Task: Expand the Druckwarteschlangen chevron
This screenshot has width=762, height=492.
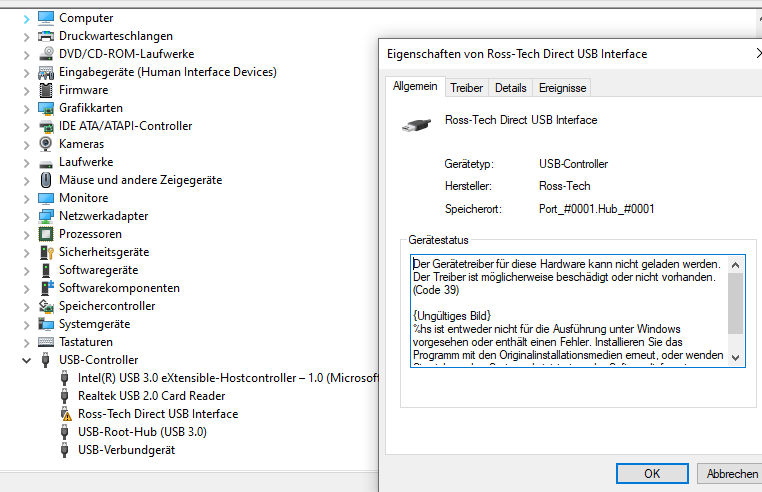Action: click(26, 37)
